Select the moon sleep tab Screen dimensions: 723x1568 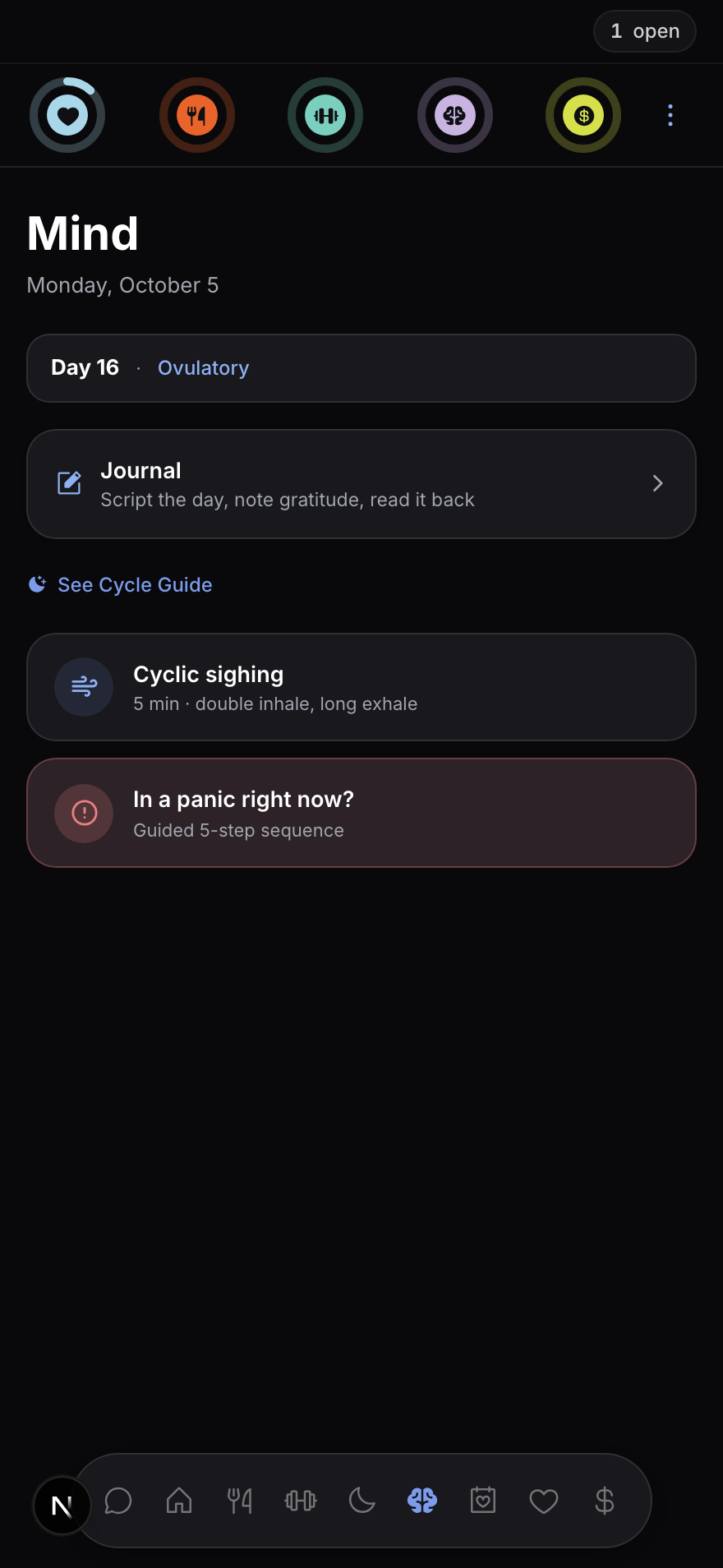(361, 1501)
